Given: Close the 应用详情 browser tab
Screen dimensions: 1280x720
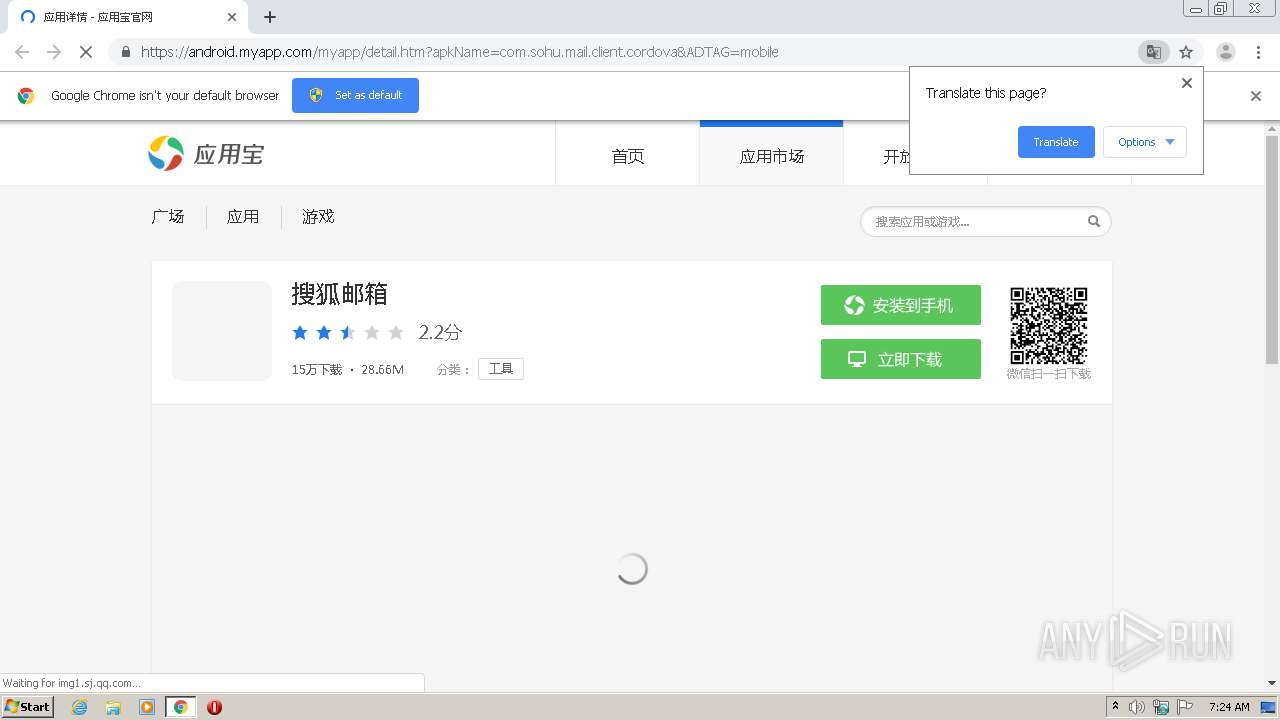Looking at the screenshot, I should point(232,17).
